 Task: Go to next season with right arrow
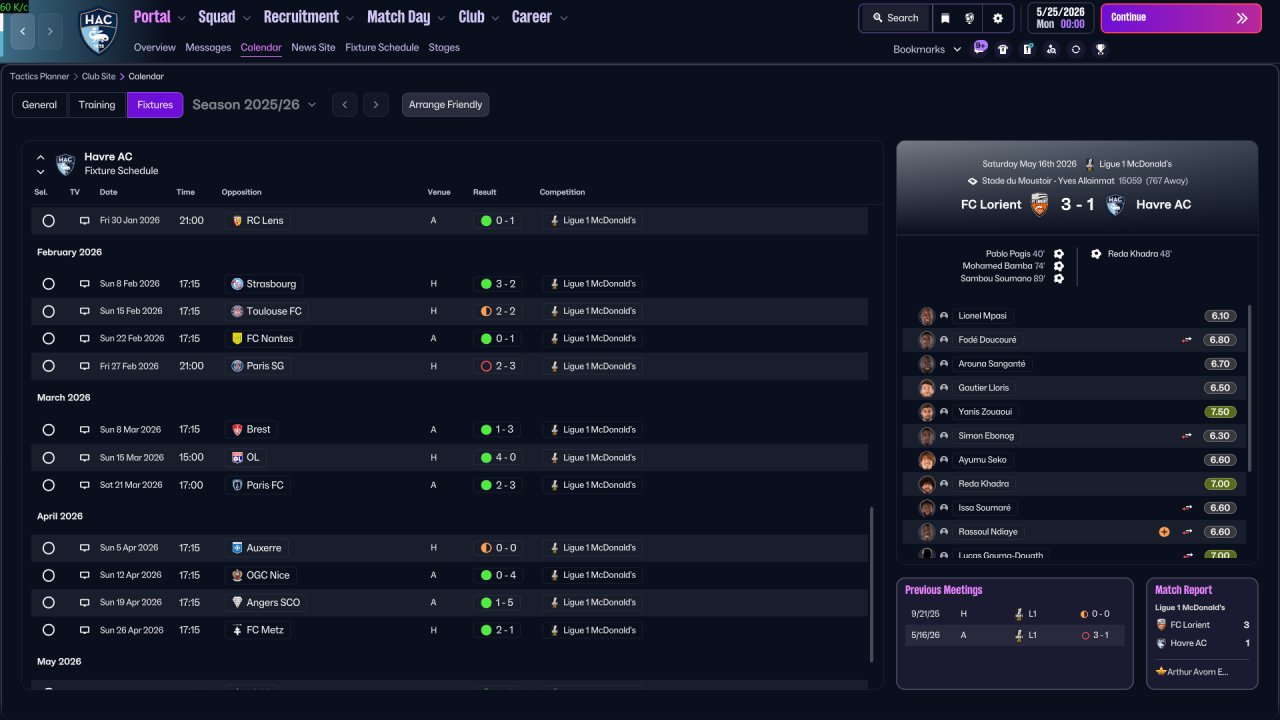click(375, 105)
